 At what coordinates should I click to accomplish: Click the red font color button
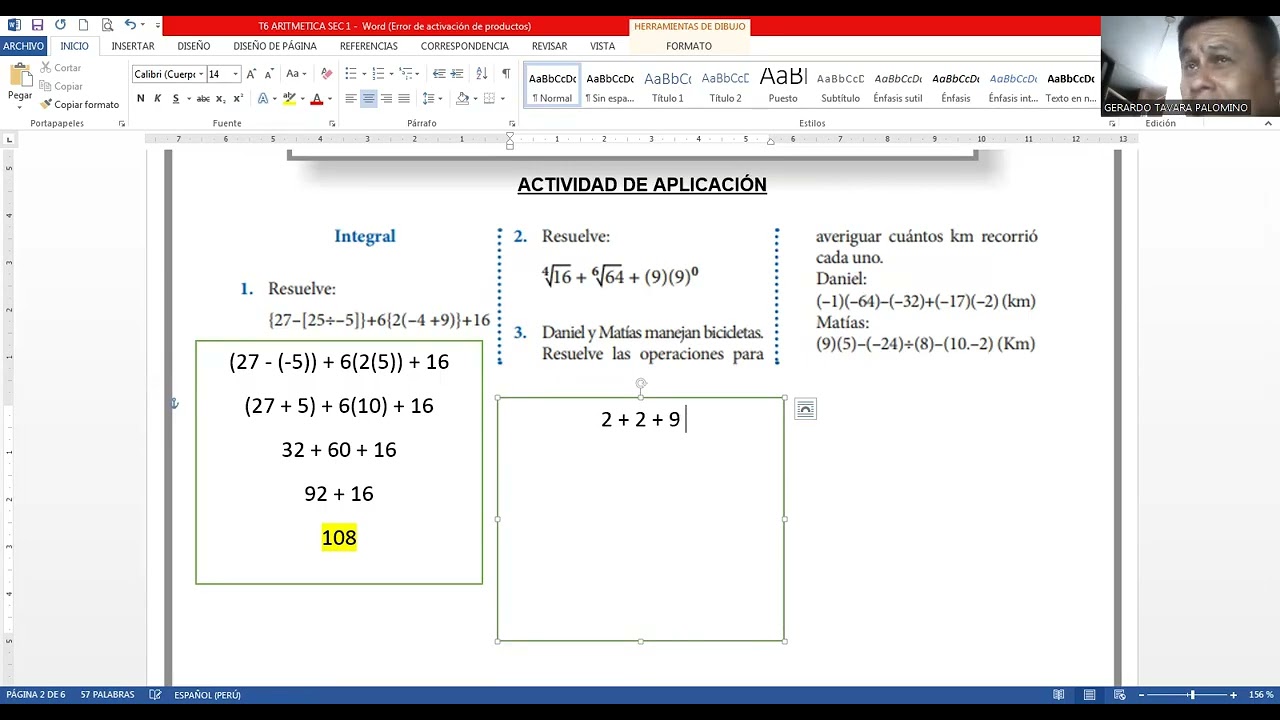316,98
